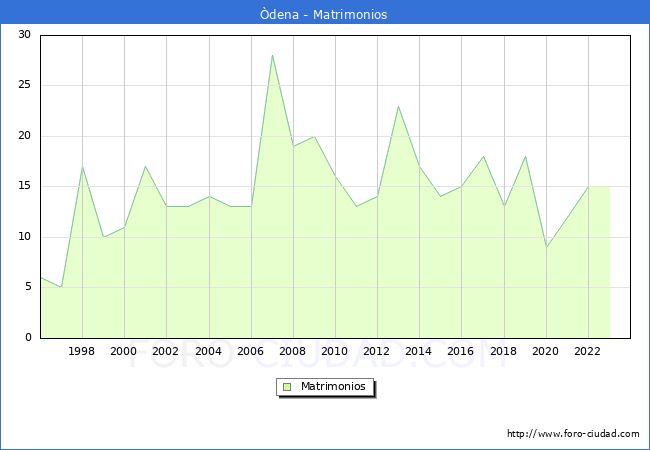Click the green Matrimonios legend swatch
The height and width of the screenshot is (450, 650).
[x=287, y=387]
